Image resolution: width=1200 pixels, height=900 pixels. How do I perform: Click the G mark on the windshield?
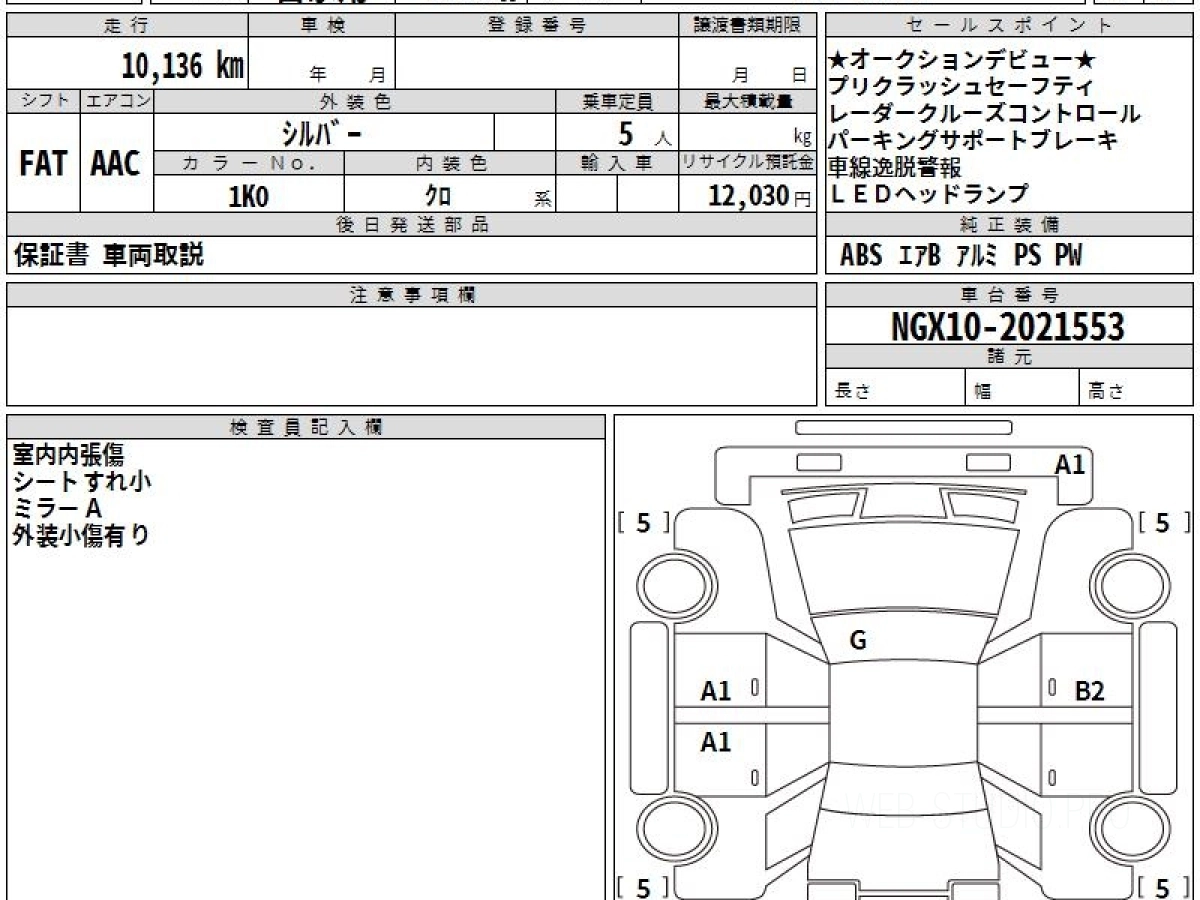point(858,641)
